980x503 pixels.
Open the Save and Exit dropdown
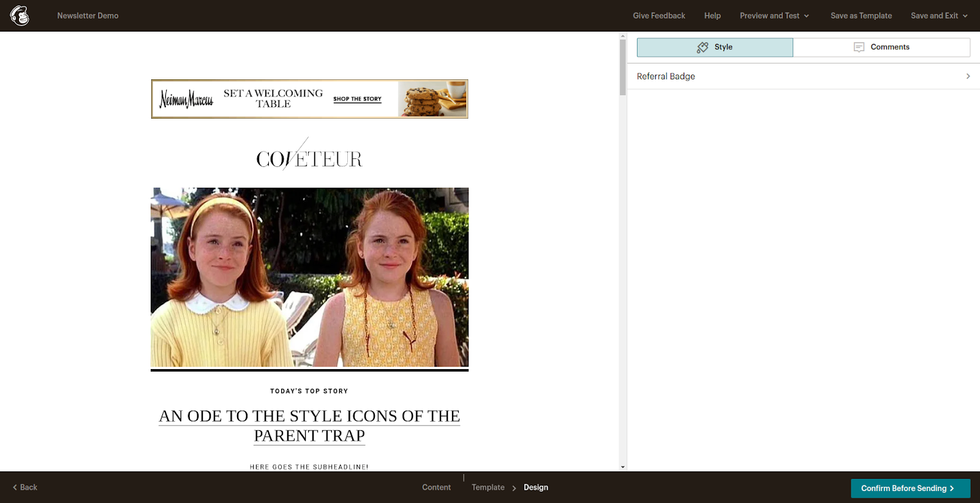940,16
